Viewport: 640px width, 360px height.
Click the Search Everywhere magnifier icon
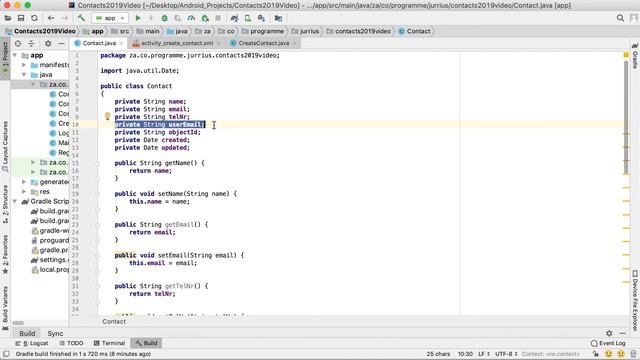pos(620,18)
